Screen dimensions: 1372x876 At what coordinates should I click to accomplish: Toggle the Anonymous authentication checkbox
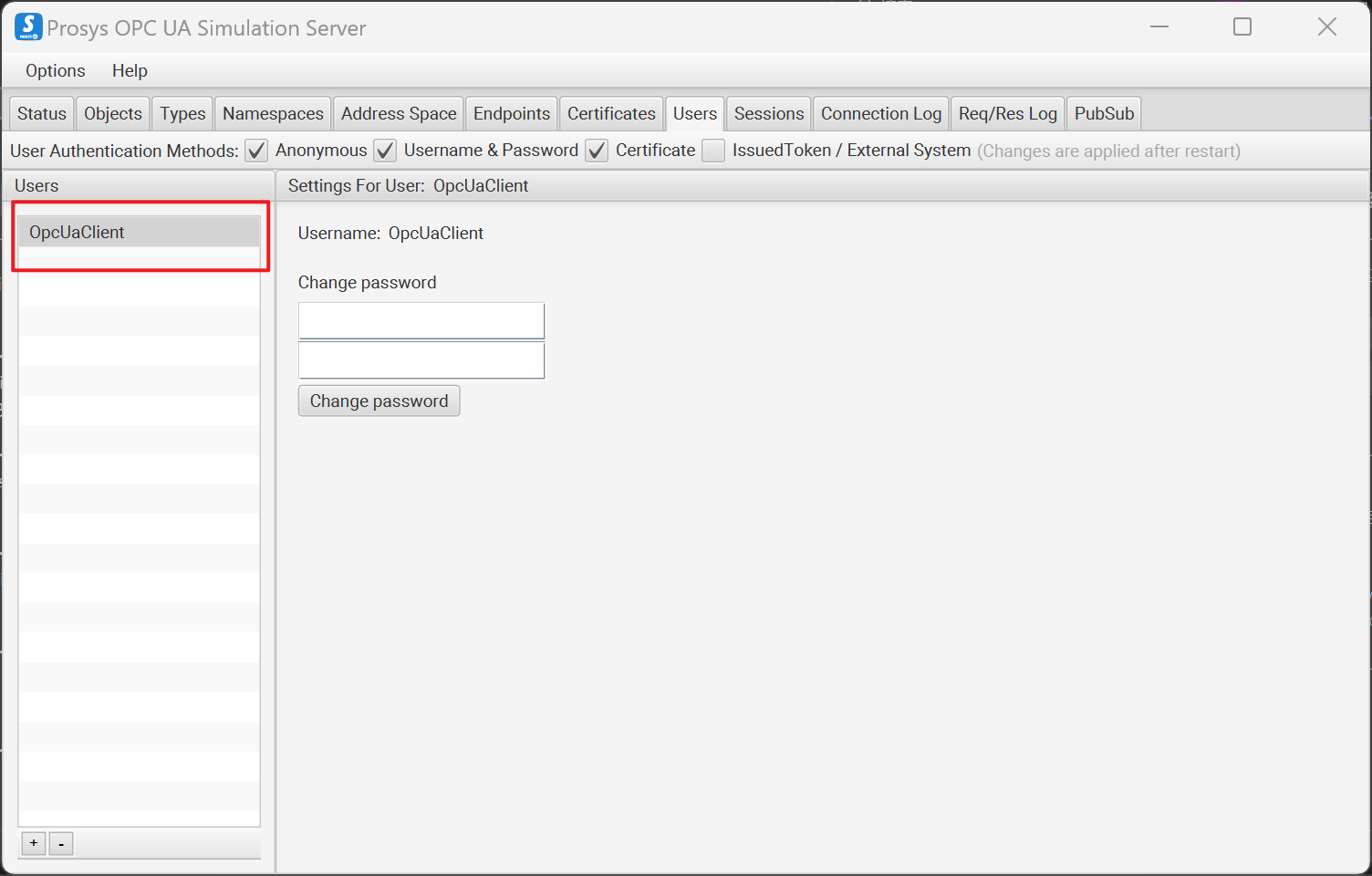(x=256, y=151)
